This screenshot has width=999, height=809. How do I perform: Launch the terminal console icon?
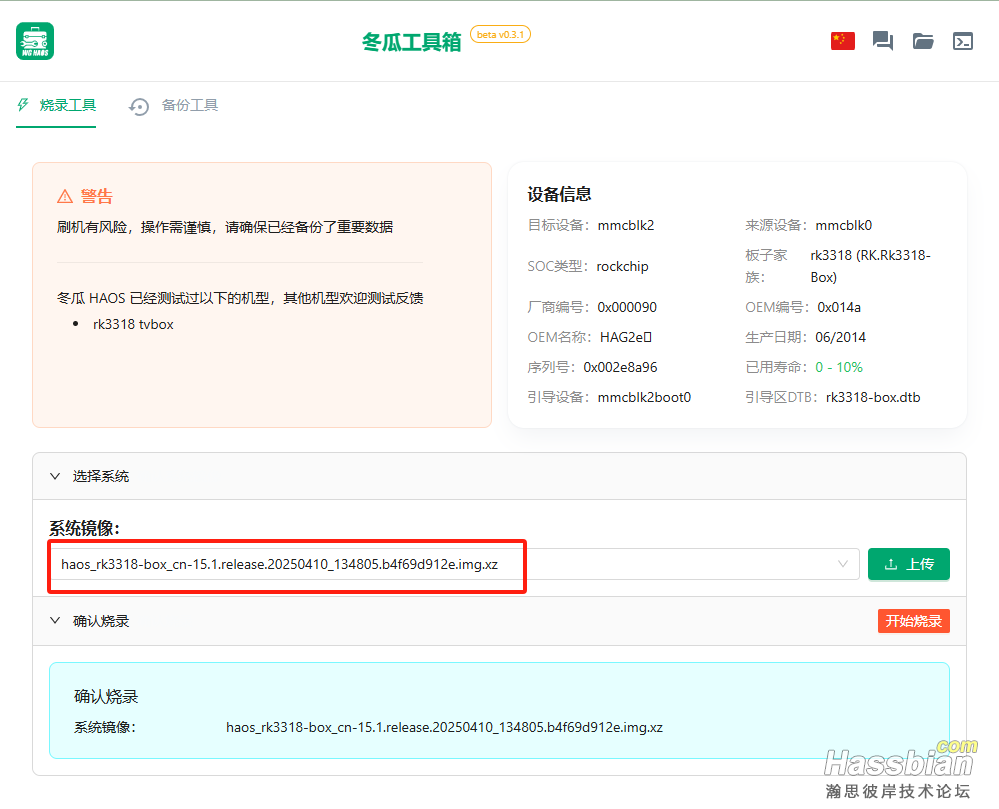(963, 41)
